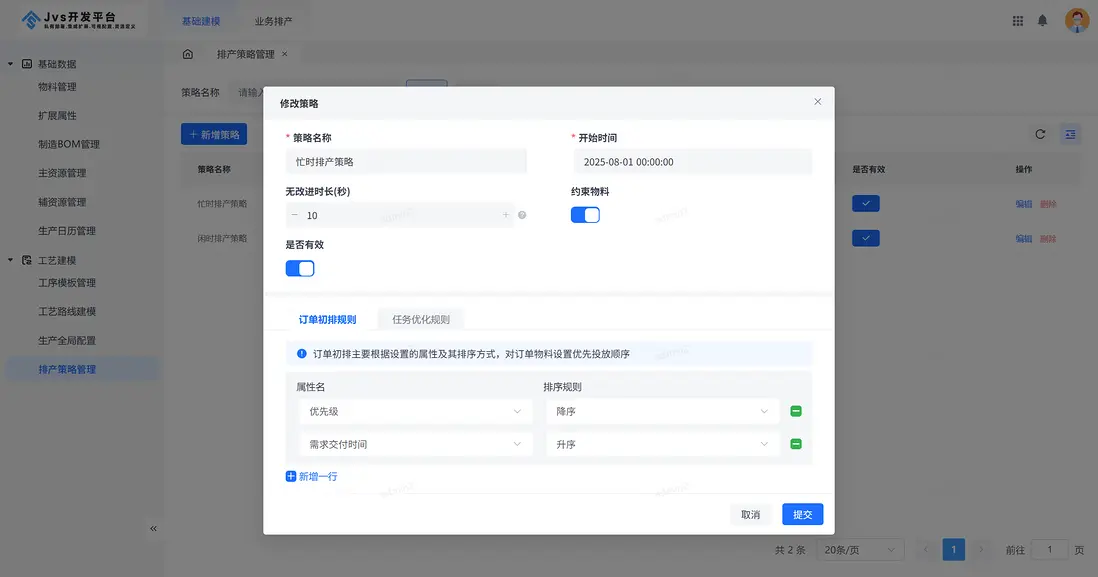The height and width of the screenshot is (577, 1098).
Task: Collapse the sidebar with double chevron
Action: 153,529
